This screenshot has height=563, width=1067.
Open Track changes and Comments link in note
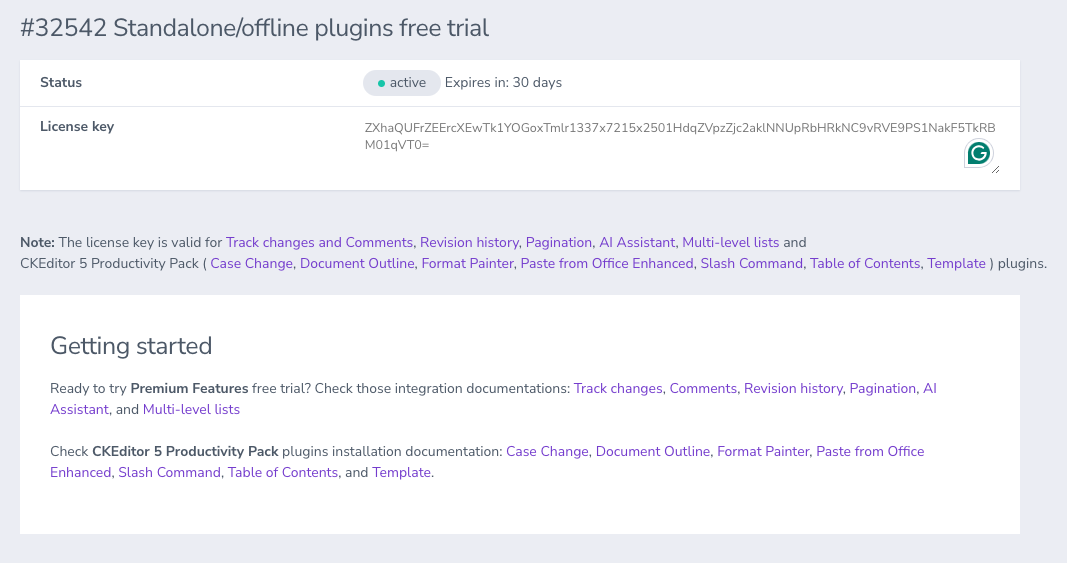[319, 242]
